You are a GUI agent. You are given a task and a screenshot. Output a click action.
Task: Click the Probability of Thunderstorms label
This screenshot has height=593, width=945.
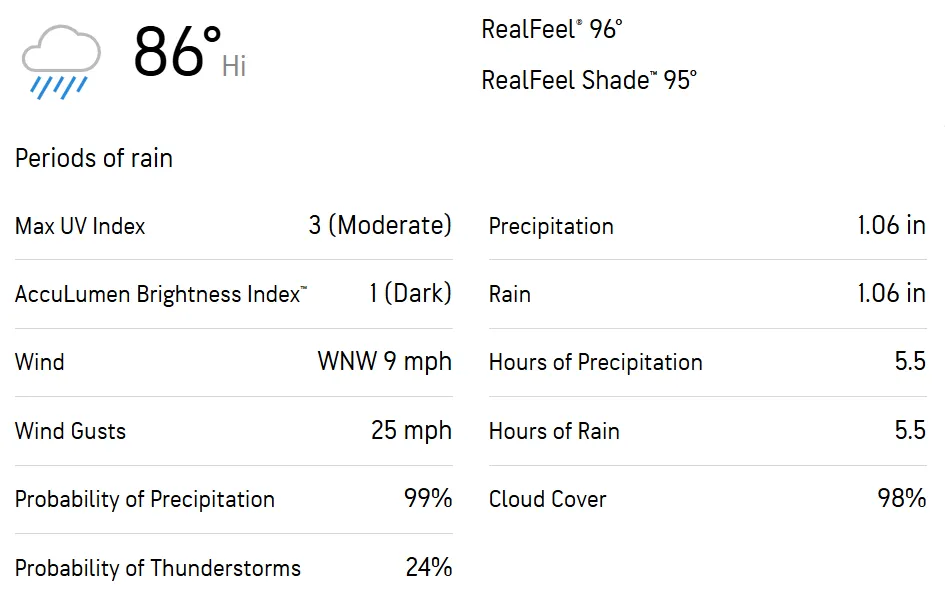tap(157, 568)
